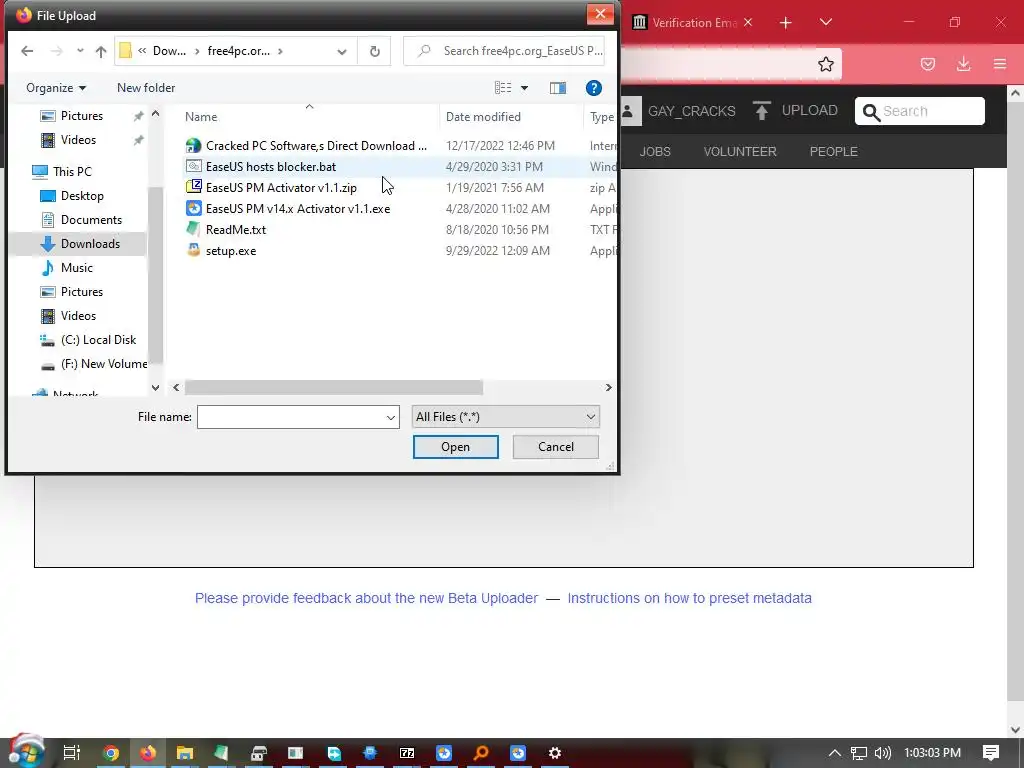
Task: Close Verification Email tab
Action: click(748, 22)
